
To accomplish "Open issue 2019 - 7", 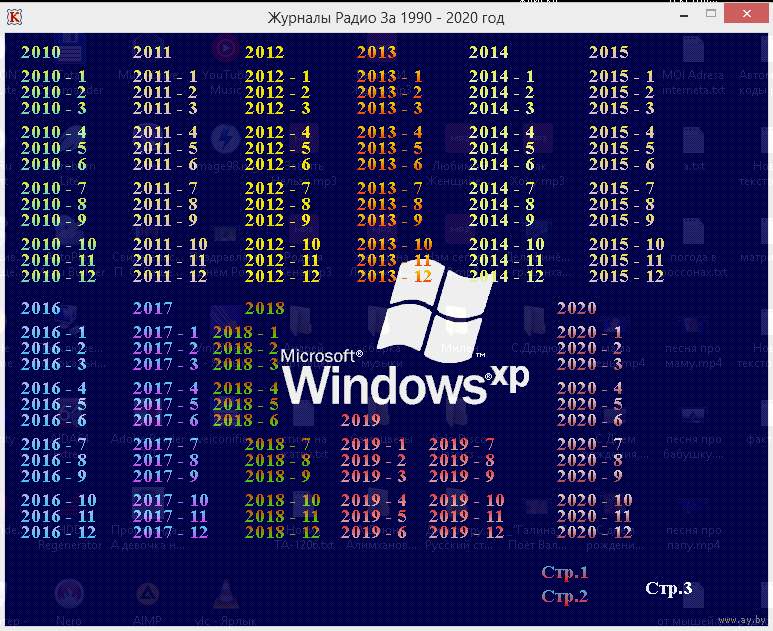I will pyautogui.click(x=461, y=444).
